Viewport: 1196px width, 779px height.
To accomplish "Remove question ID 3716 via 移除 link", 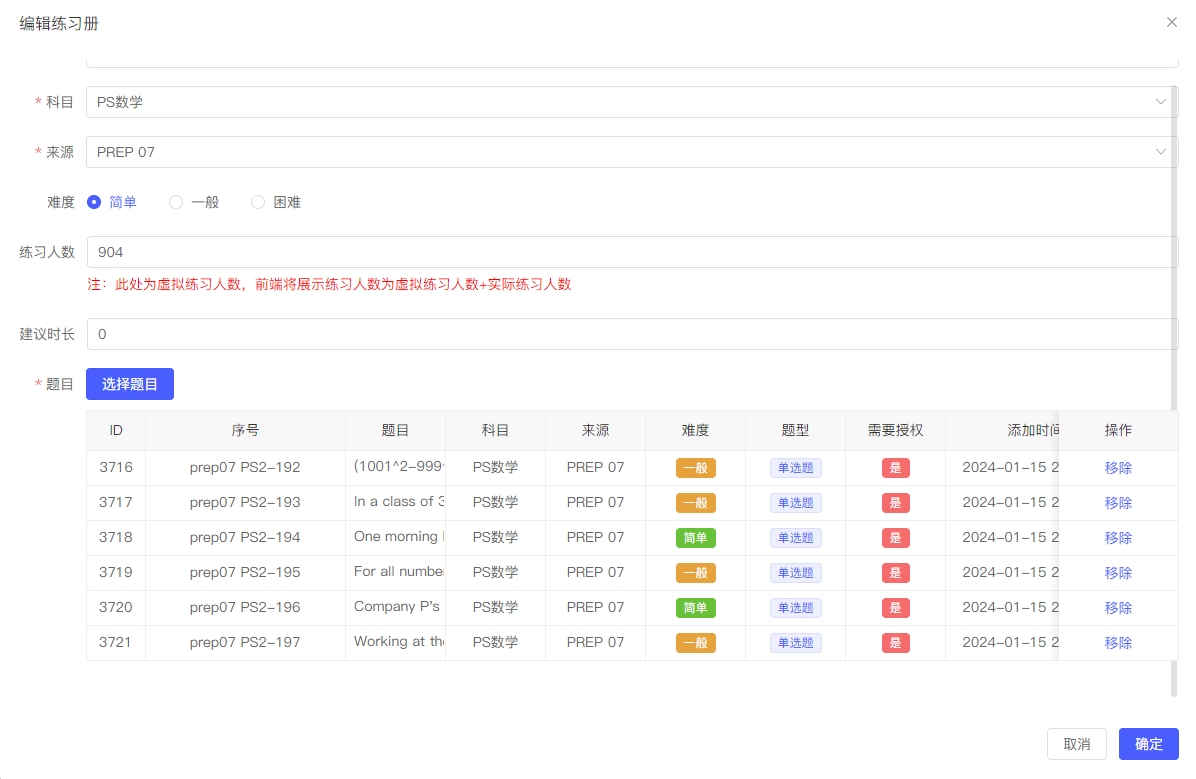I will click(x=1118, y=467).
